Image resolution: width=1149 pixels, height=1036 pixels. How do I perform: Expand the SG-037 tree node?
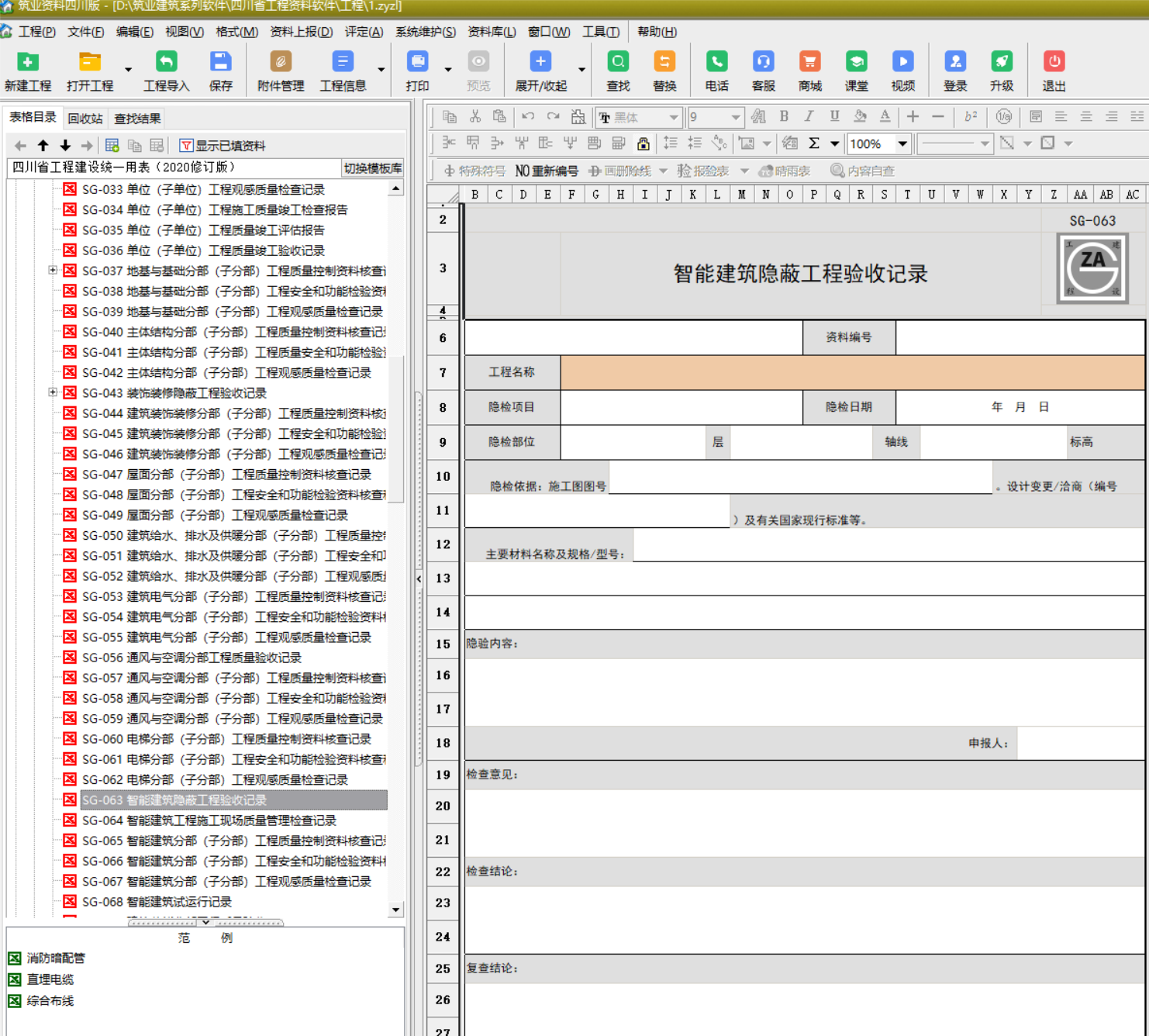pyautogui.click(x=53, y=271)
